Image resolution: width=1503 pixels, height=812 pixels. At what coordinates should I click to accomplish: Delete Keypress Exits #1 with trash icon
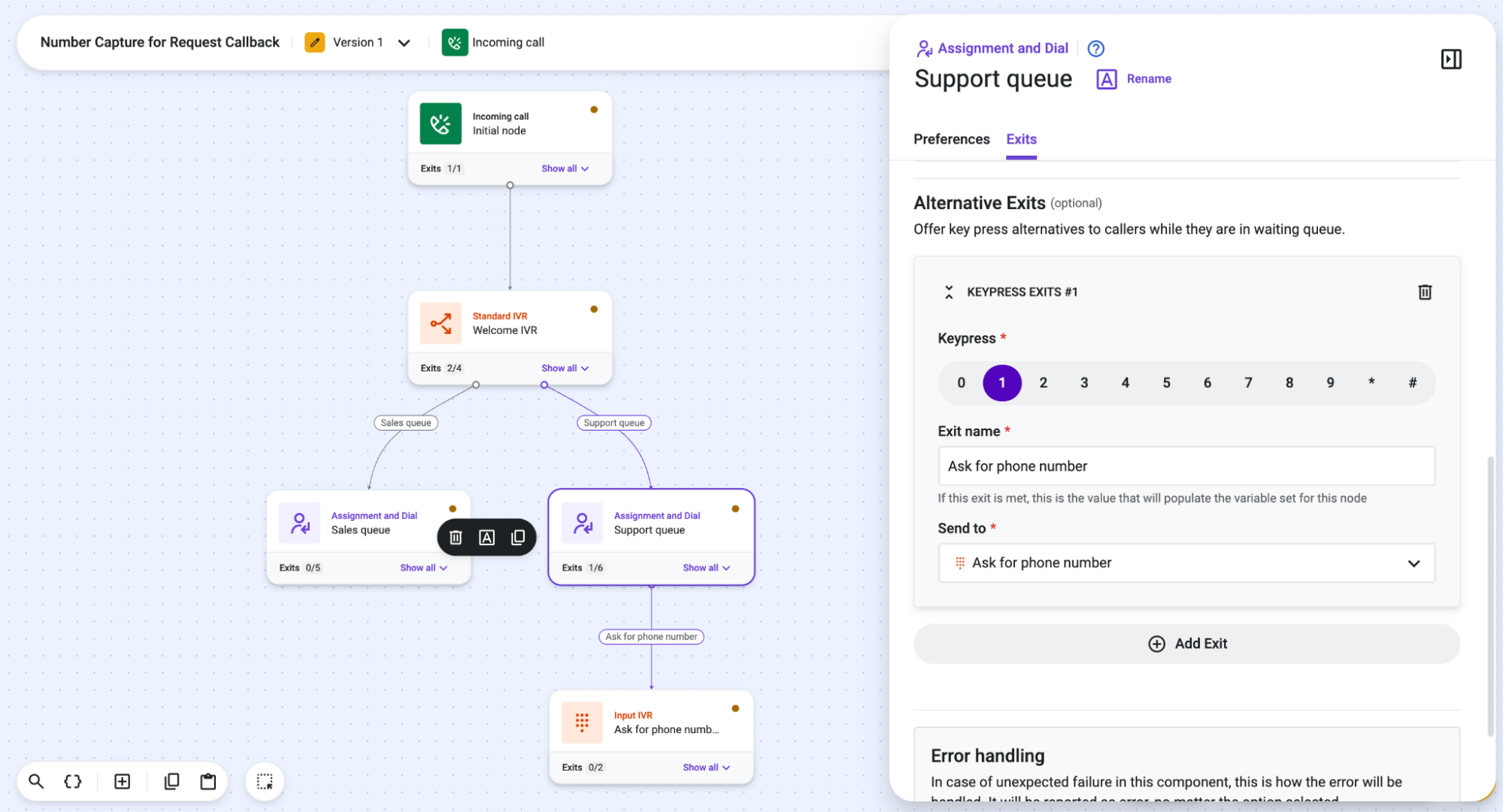tap(1425, 292)
